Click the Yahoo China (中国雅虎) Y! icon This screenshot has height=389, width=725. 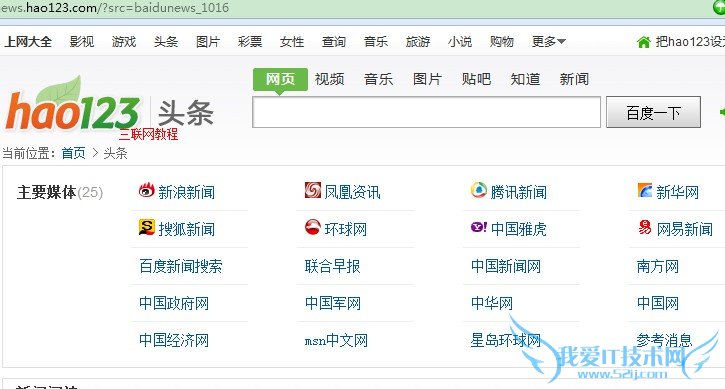tap(479, 227)
